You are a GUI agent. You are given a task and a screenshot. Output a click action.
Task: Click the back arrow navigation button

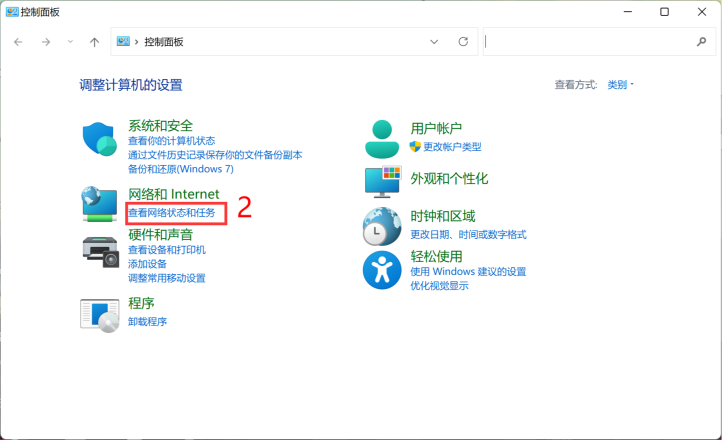click(x=18, y=42)
